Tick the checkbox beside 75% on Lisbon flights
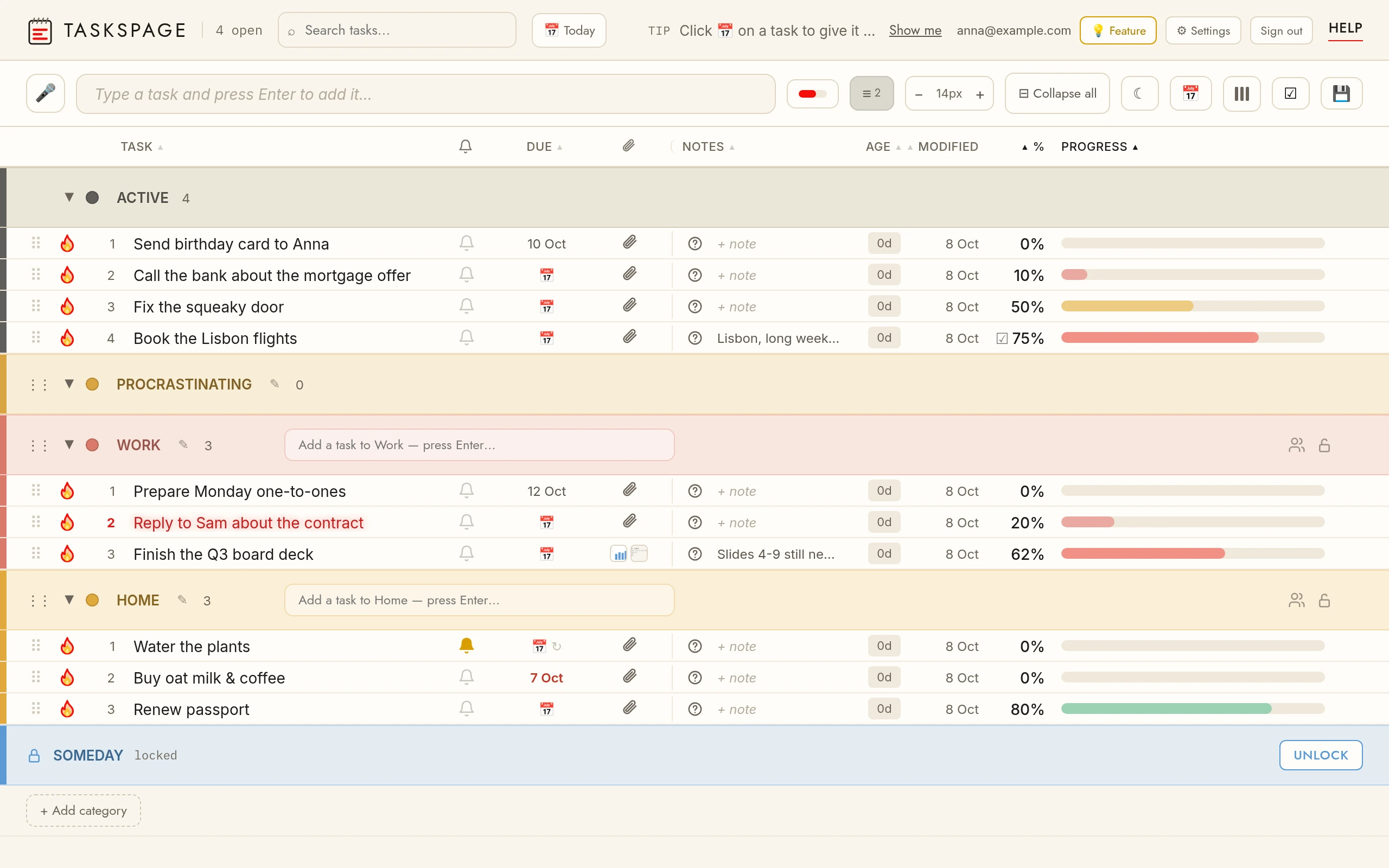Image resolution: width=1389 pixels, height=868 pixels. coord(1002,338)
